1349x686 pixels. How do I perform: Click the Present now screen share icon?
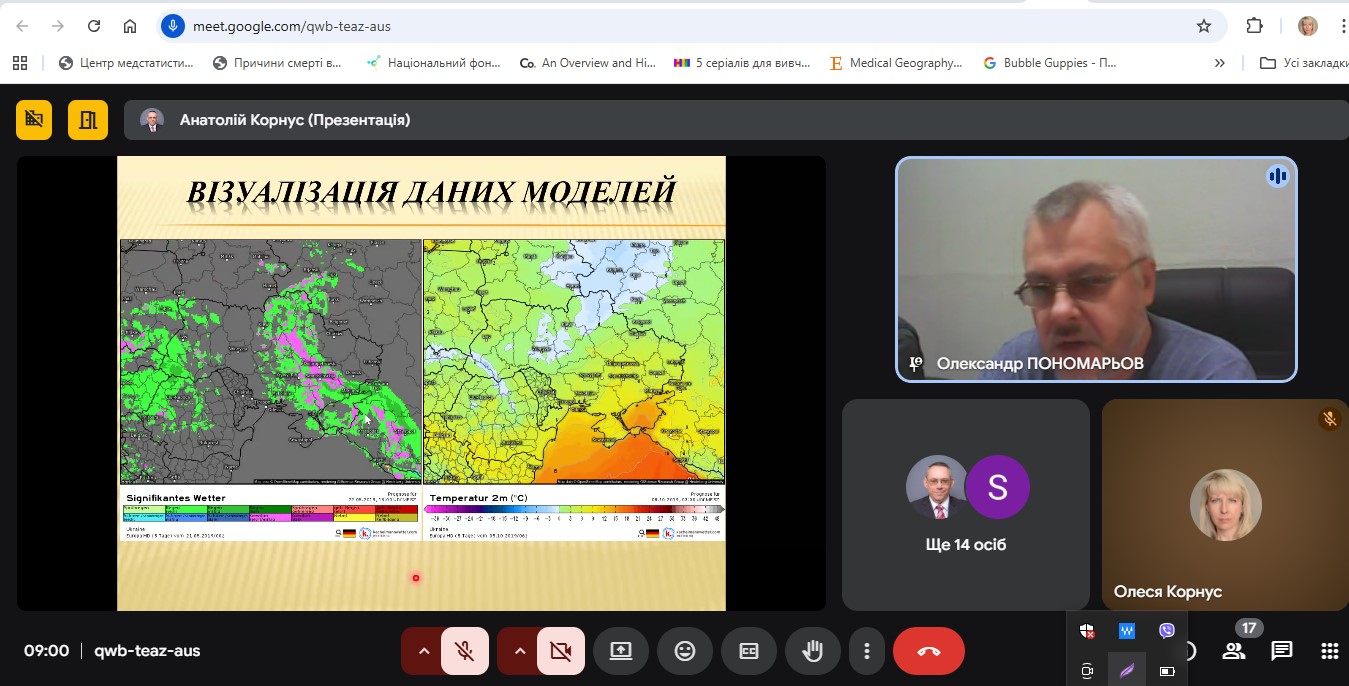click(x=621, y=651)
